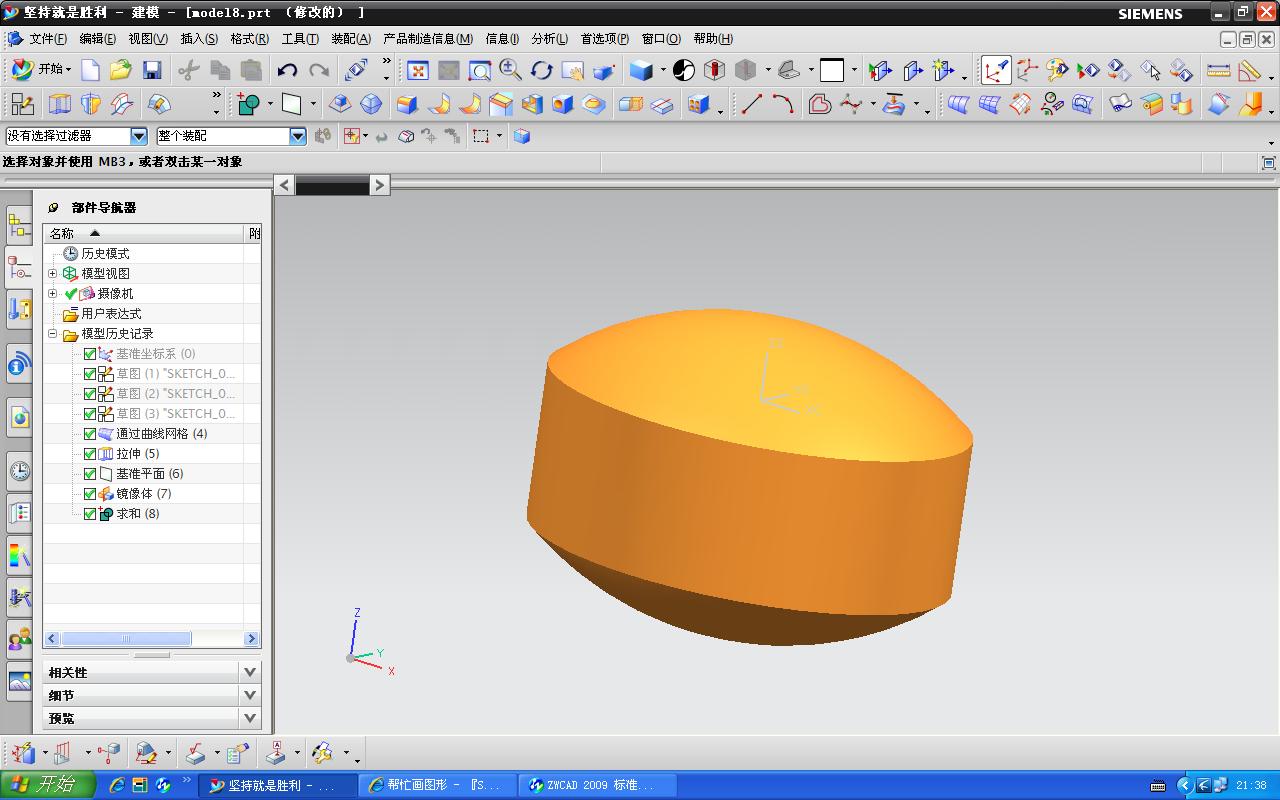Open the 整个装配 scope dropdown

(297, 136)
